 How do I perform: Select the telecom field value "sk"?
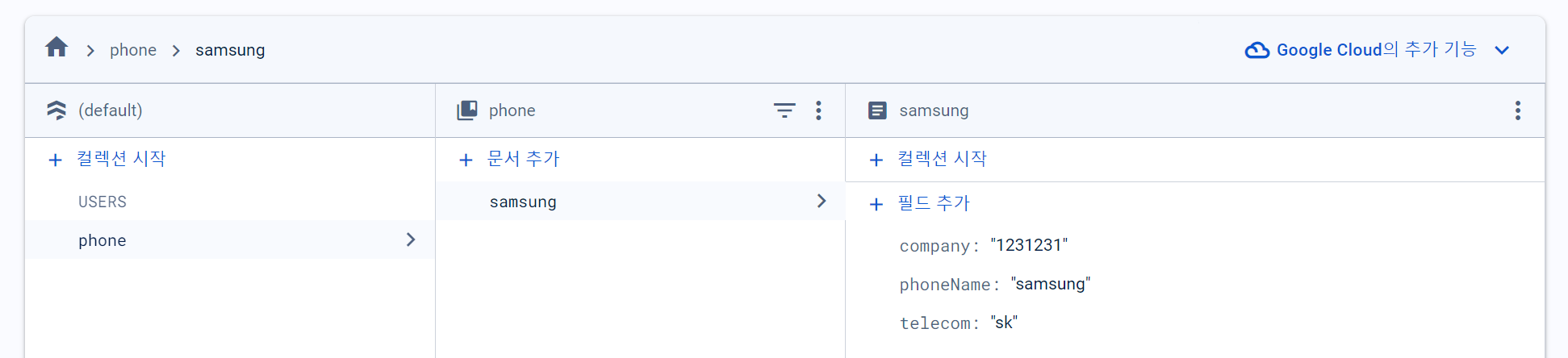click(1004, 323)
